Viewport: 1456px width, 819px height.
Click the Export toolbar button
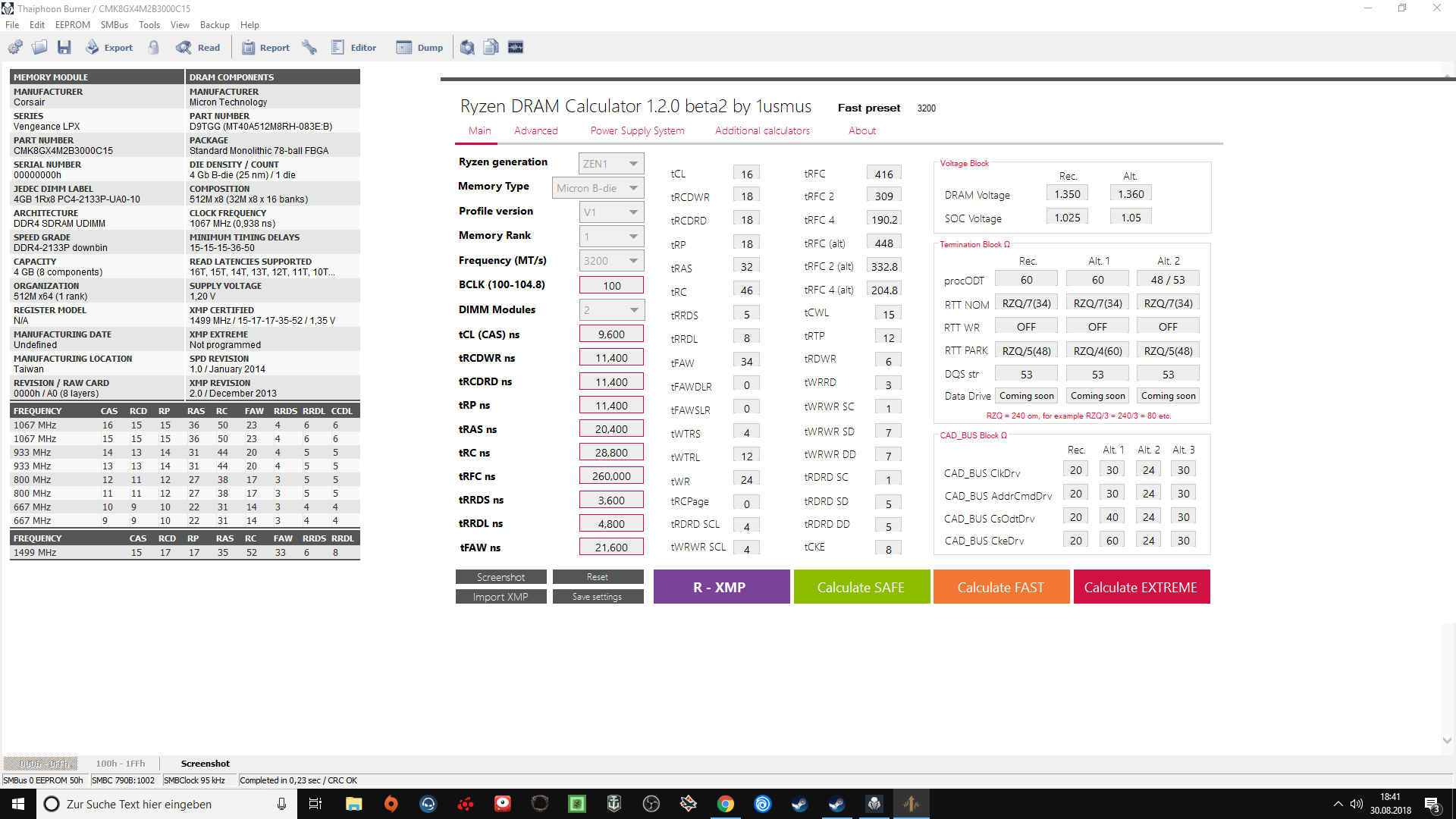[109, 47]
